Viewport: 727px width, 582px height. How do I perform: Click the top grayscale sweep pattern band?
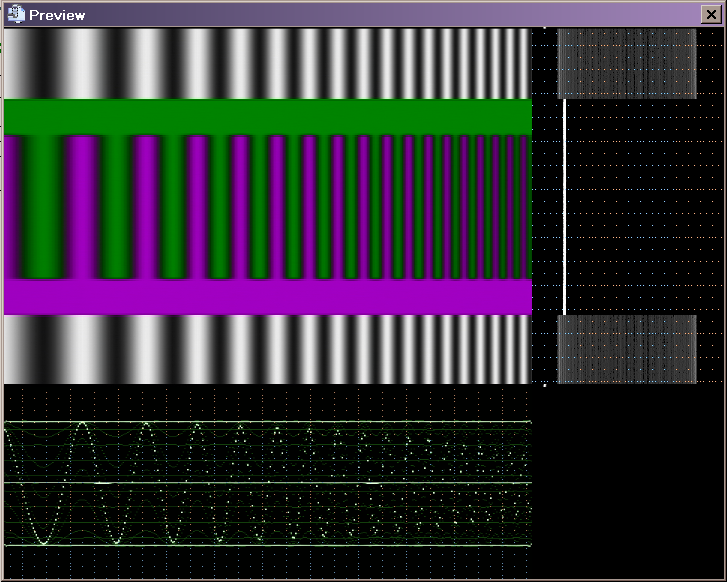(x=268, y=64)
